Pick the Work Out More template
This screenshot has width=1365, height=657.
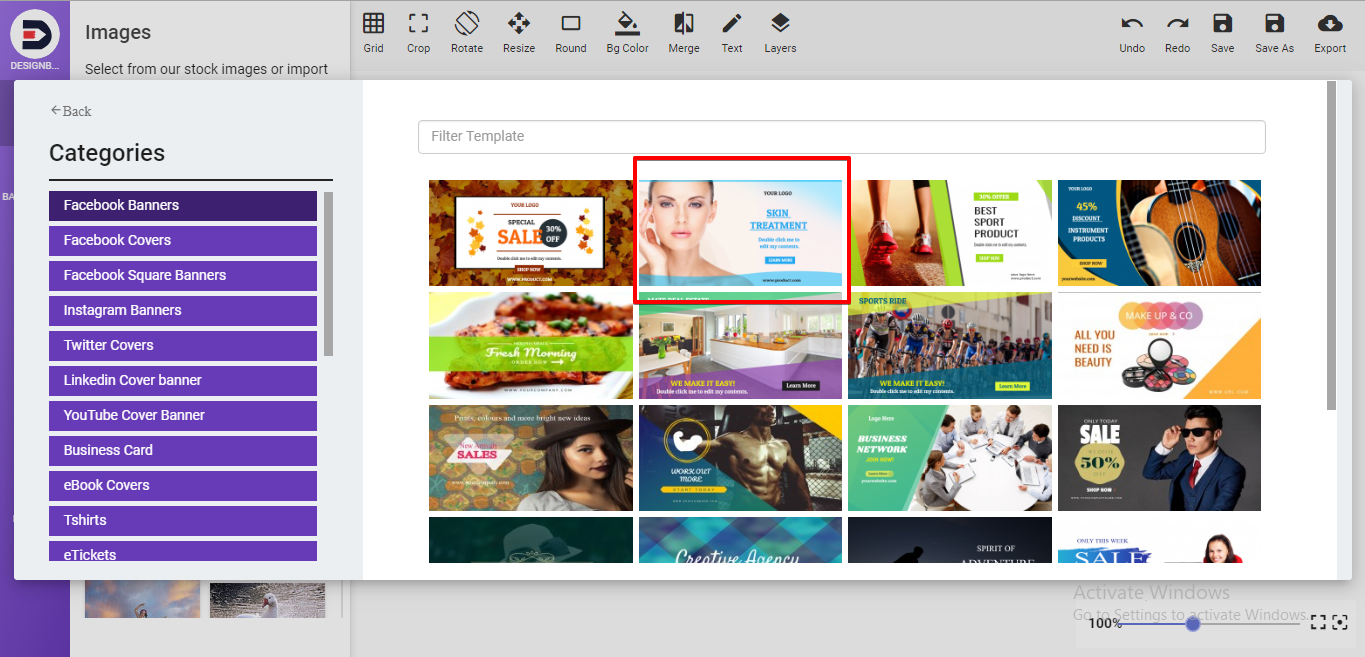point(741,458)
